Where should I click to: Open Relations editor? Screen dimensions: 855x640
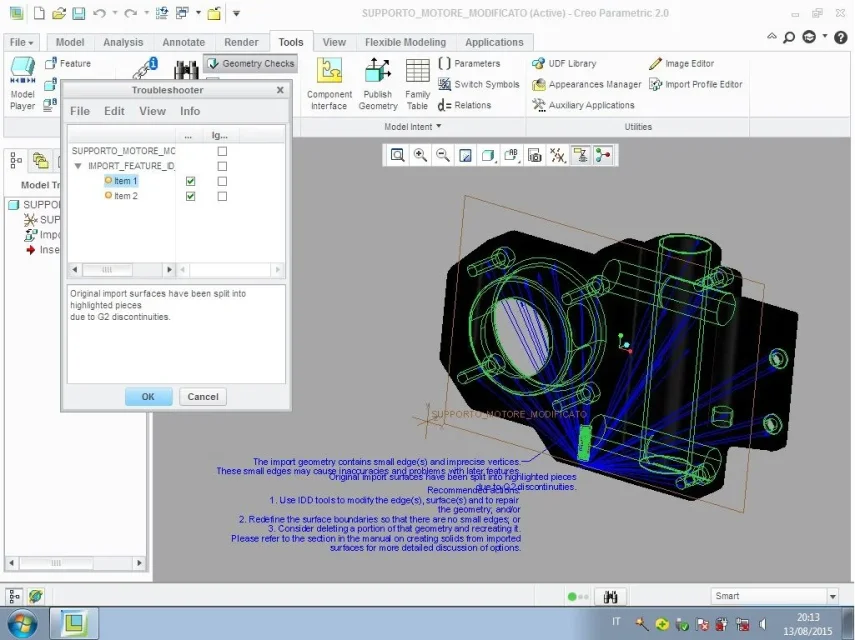[465, 105]
